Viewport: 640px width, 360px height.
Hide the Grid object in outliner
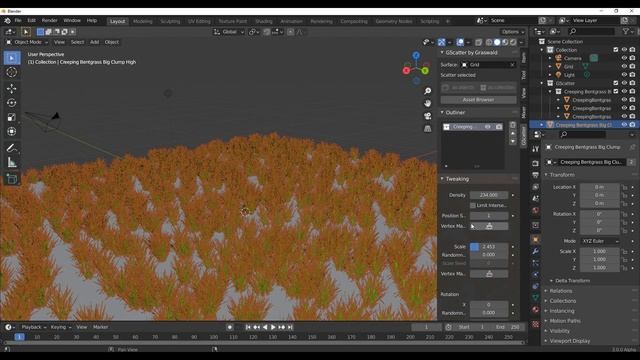tap(624, 66)
